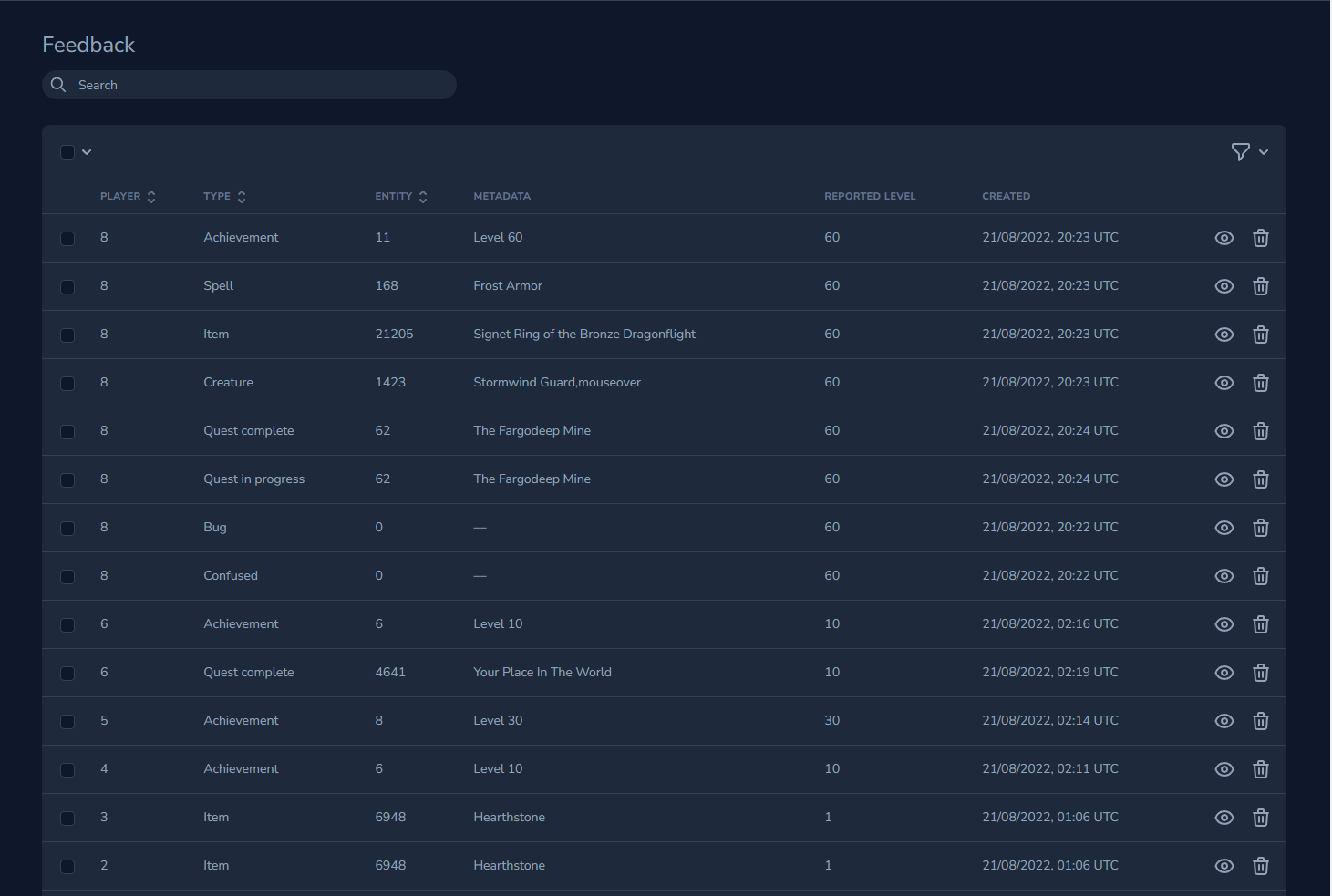This screenshot has width=1332, height=896.
Task: Select the Quest complete Fargodeep Mine row checkbox
Action: 67,432
